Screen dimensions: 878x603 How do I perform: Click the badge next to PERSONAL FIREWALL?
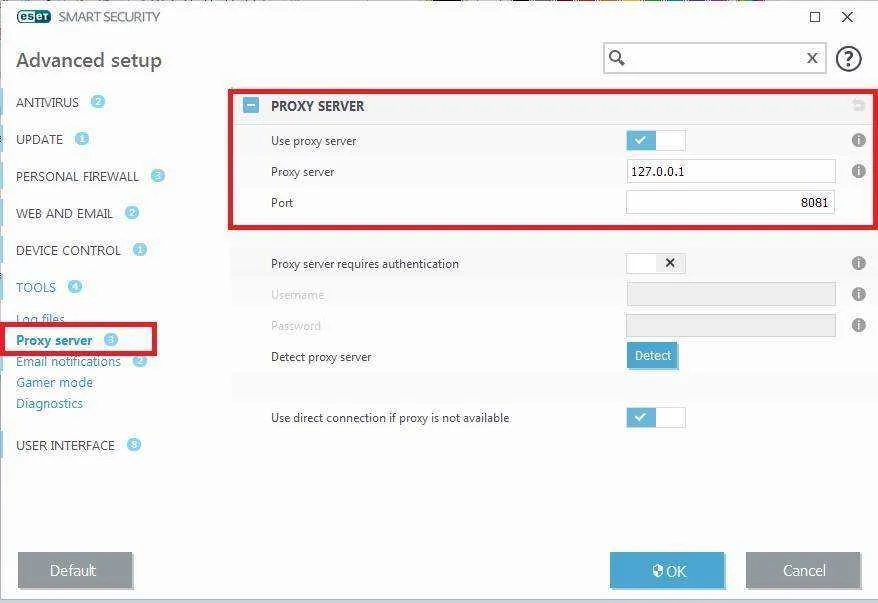pyautogui.click(x=158, y=176)
